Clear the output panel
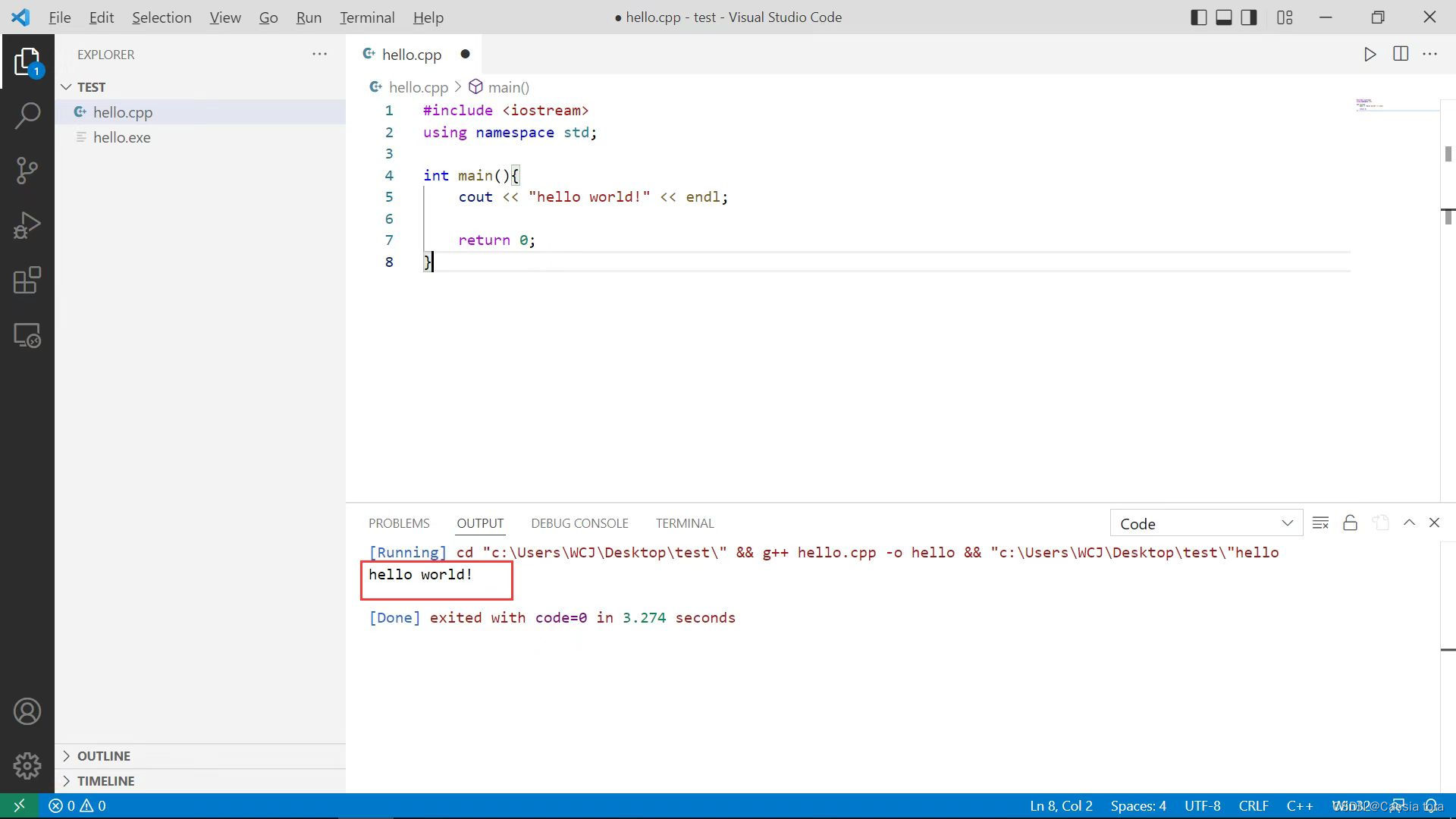This screenshot has width=1456, height=819. coord(1320,523)
